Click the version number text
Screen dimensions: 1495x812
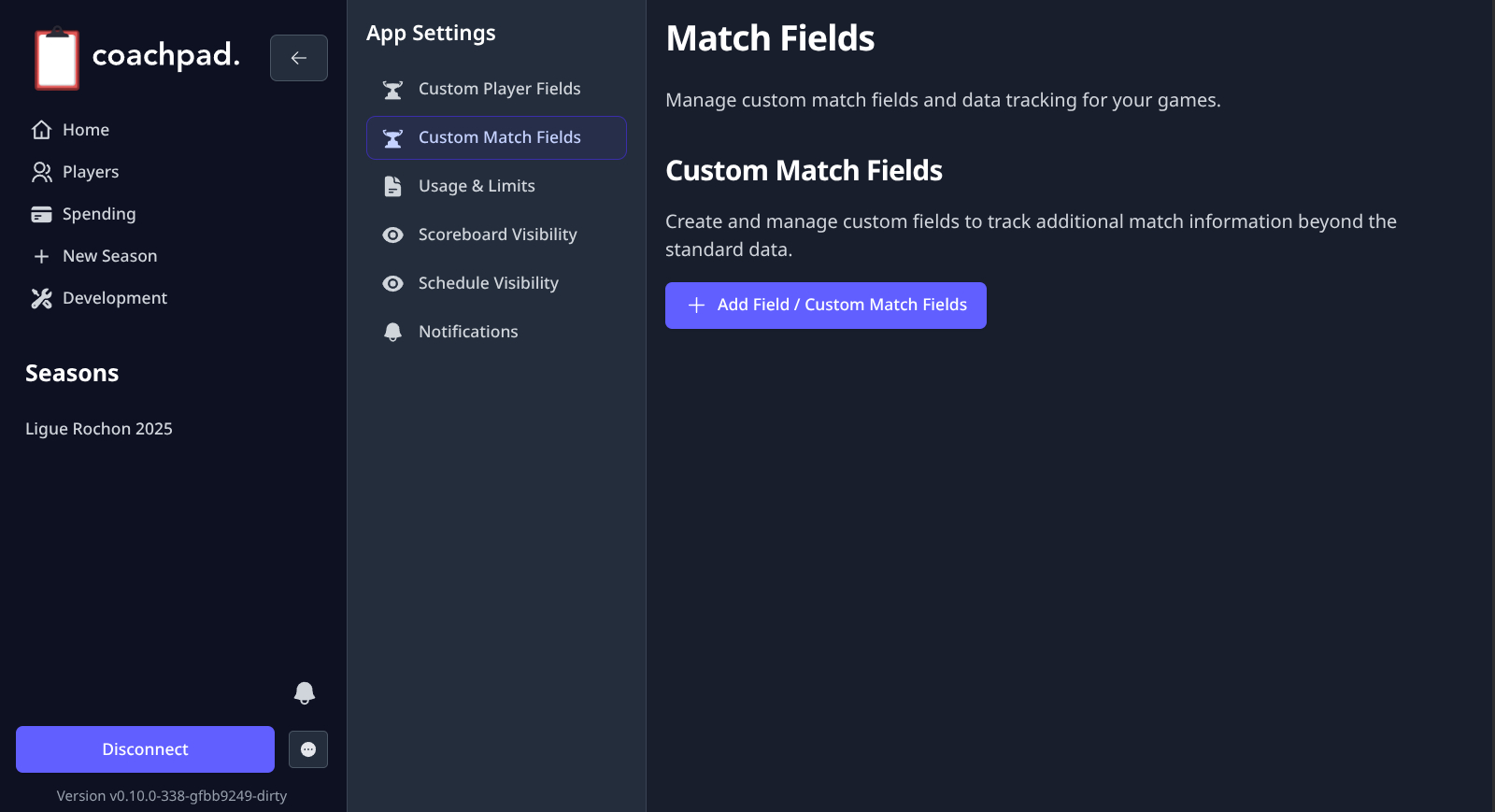[172, 796]
